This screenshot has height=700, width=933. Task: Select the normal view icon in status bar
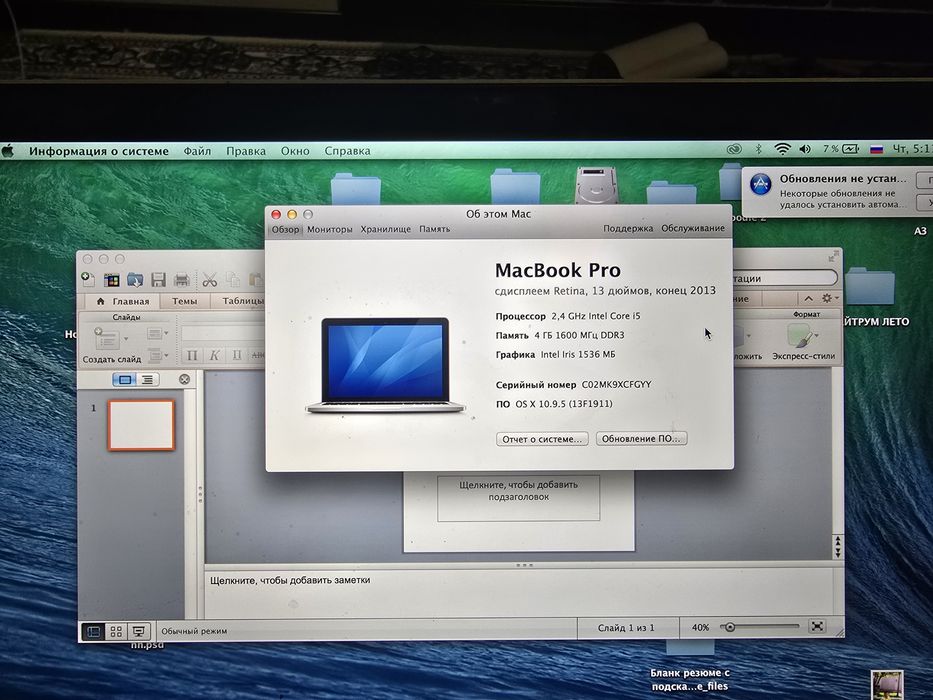point(93,632)
